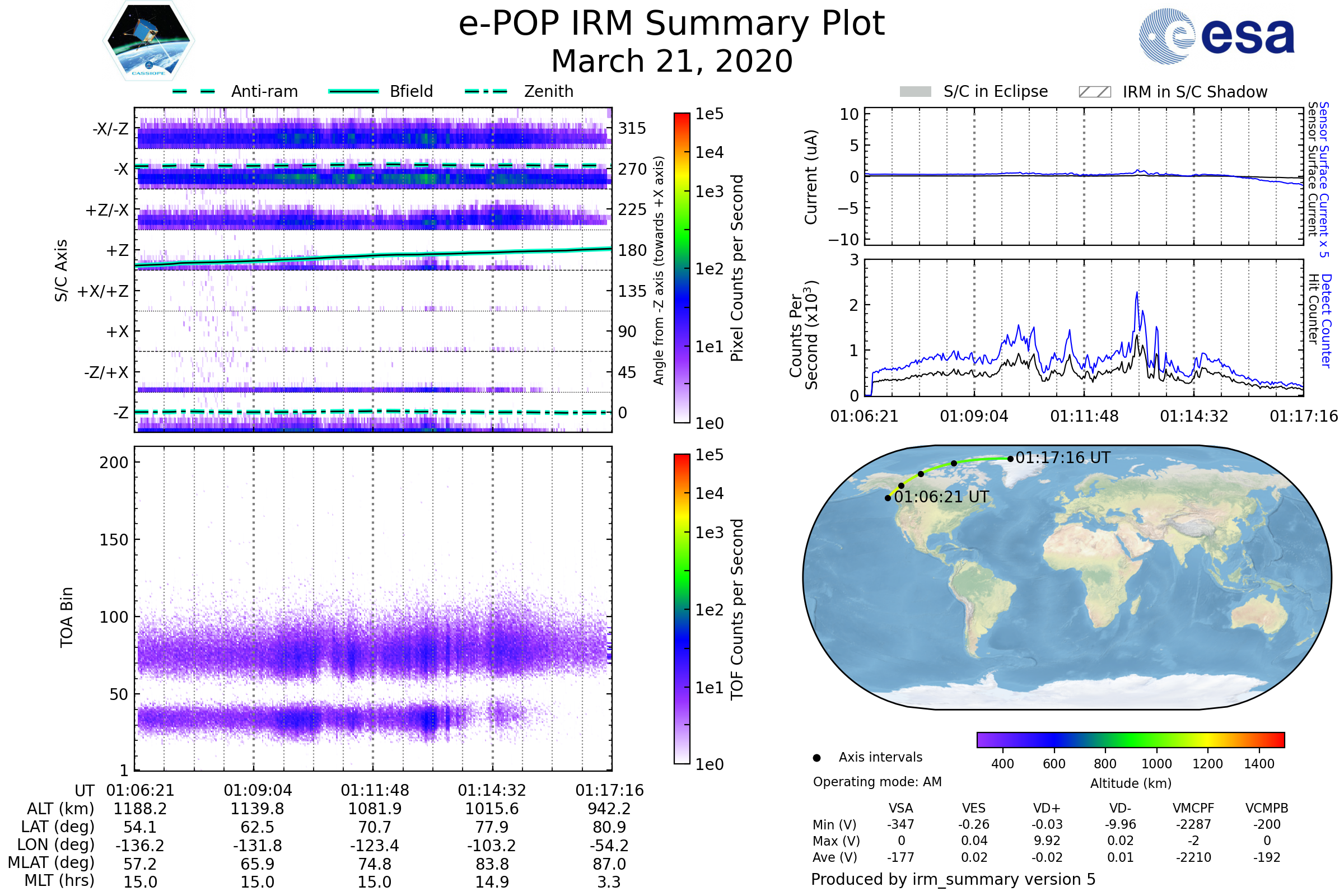This screenshot has width=1344, height=896.
Task: Click the 01:06:21 UT orbit start label
Action: point(941,497)
